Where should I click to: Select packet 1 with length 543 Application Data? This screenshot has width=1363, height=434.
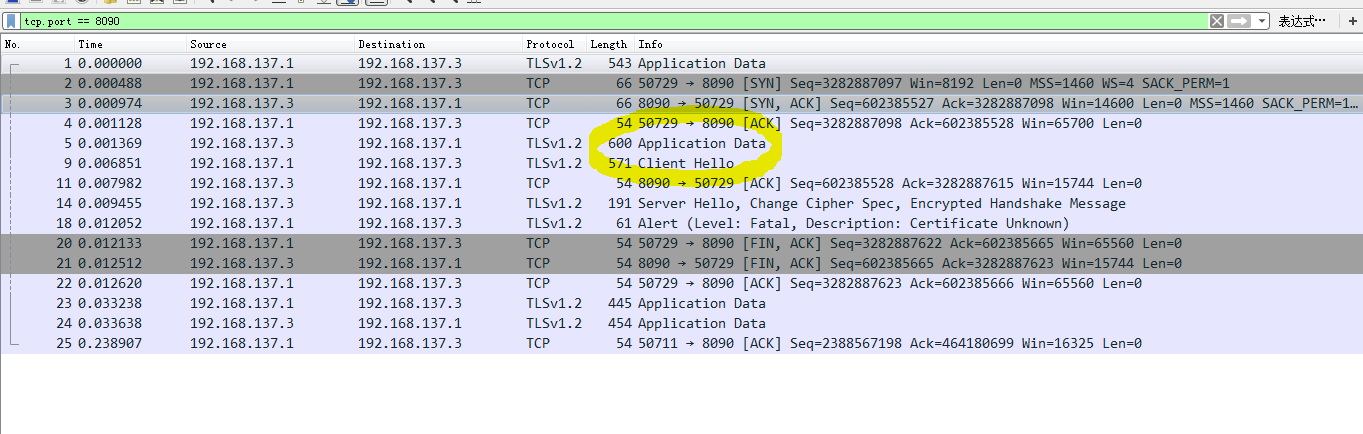681,63
